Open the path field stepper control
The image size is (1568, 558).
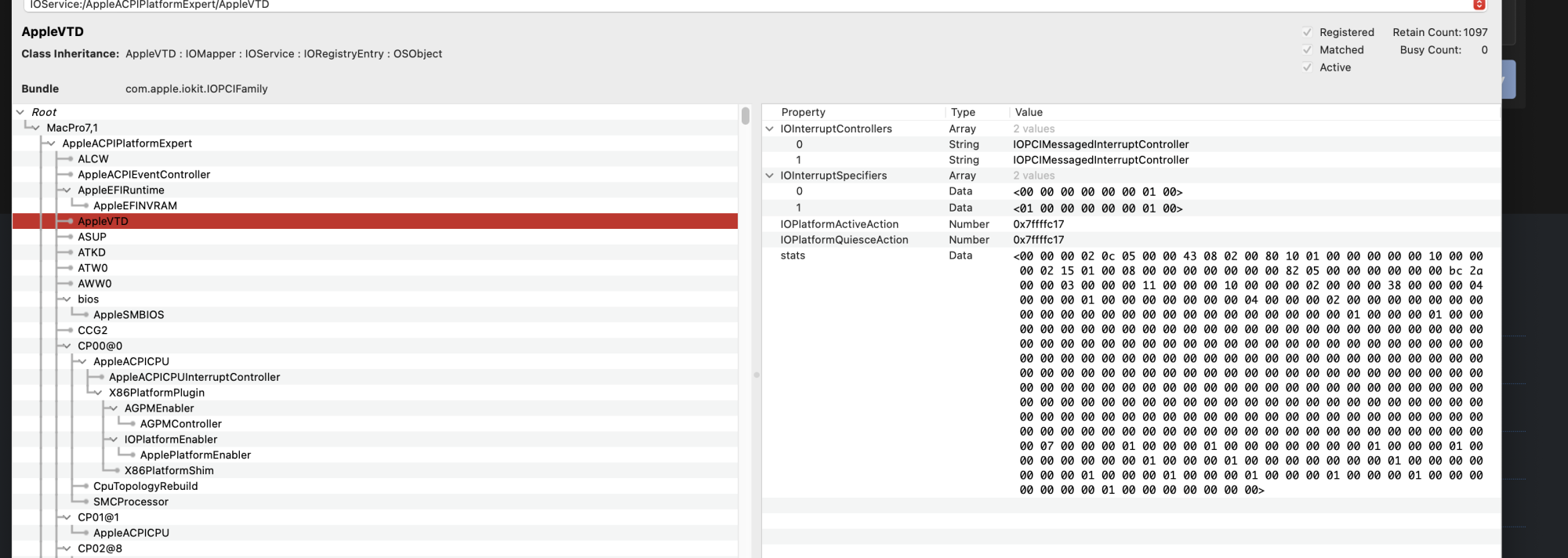click(x=1479, y=5)
